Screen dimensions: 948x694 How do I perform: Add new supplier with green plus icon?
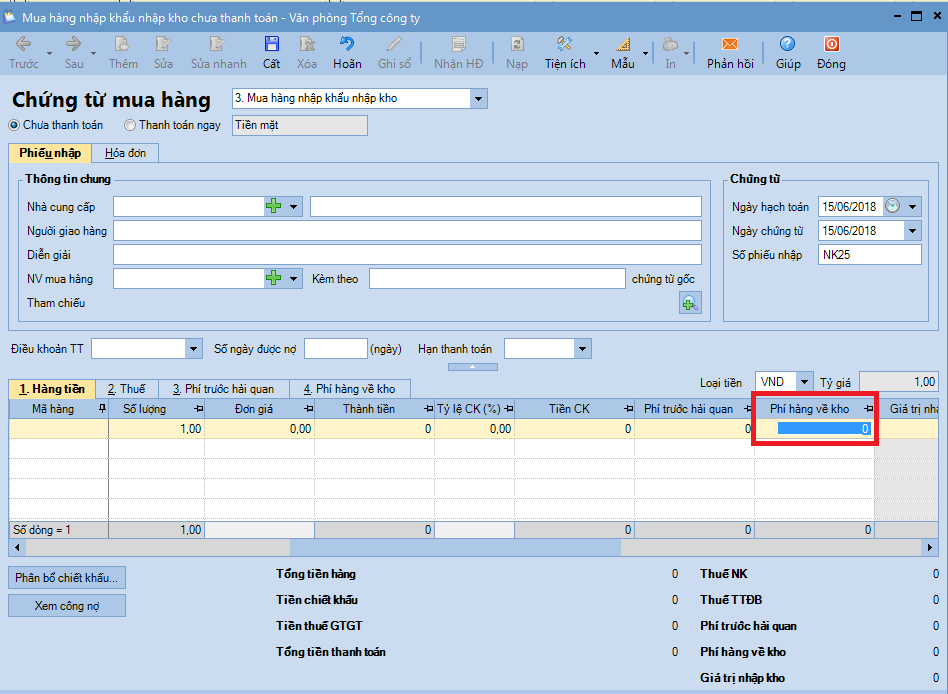(x=274, y=206)
